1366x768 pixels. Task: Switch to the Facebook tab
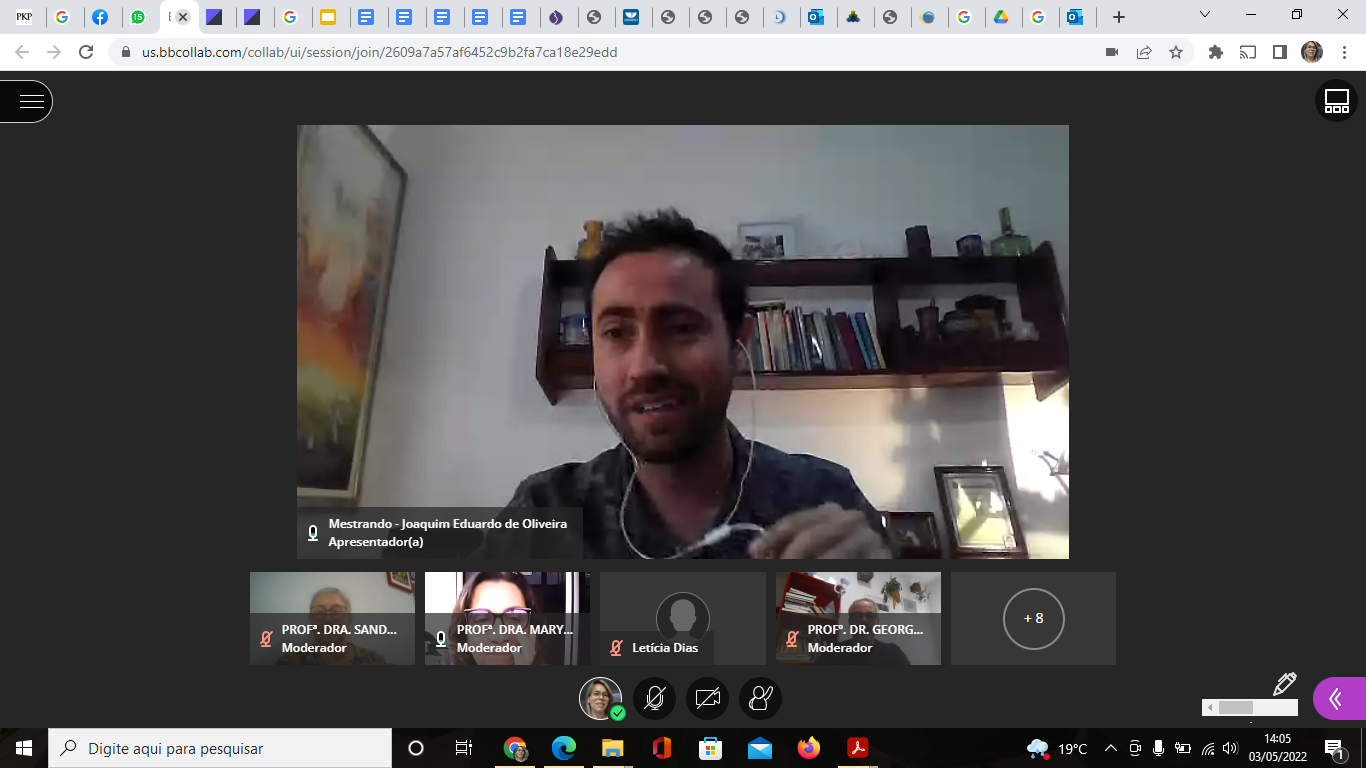[x=100, y=17]
